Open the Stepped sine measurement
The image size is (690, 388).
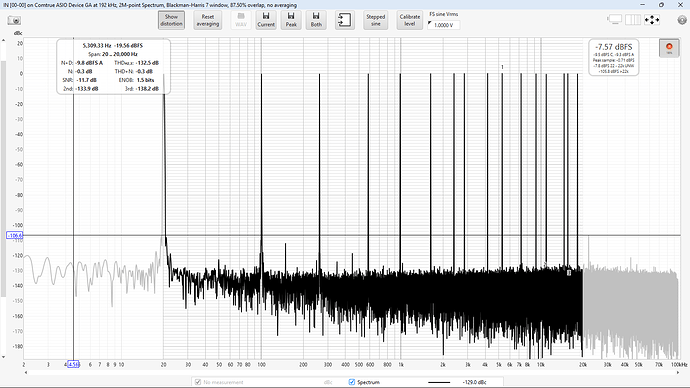coord(375,20)
